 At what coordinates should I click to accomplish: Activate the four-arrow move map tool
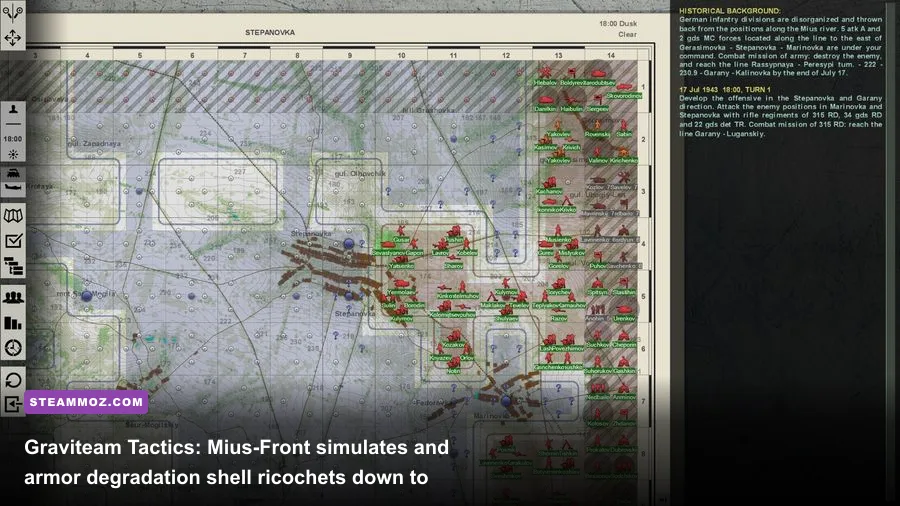tap(13, 38)
